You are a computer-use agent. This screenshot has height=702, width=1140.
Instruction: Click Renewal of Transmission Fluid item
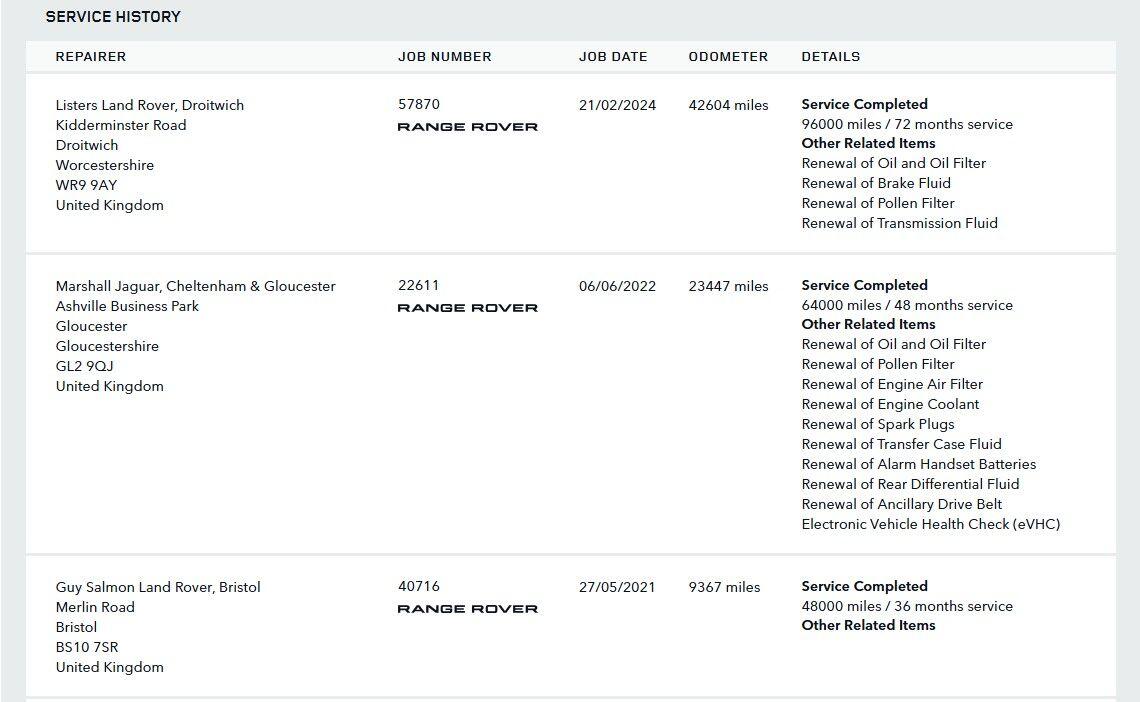coord(899,223)
